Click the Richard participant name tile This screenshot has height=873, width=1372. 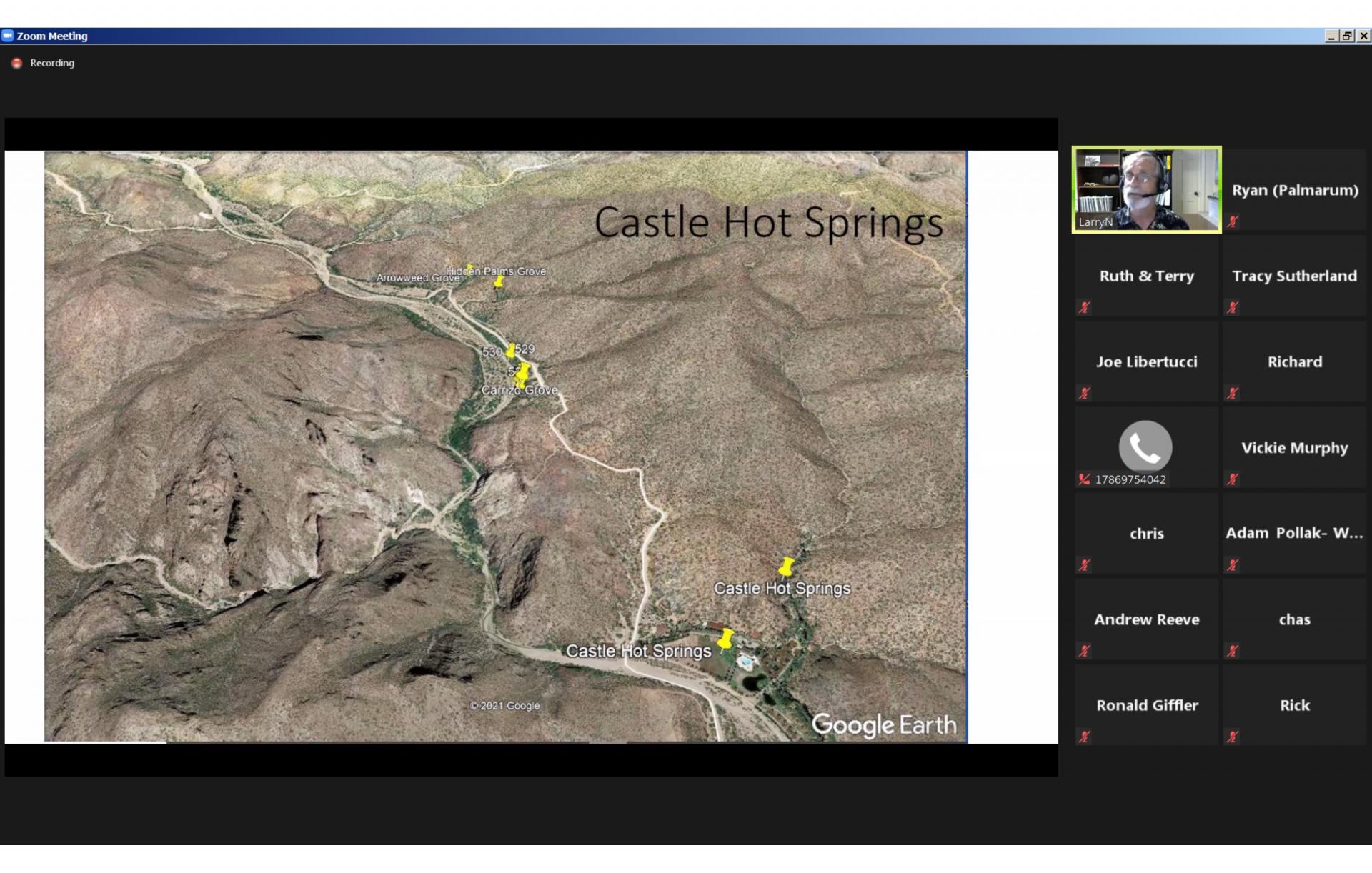coord(1294,361)
